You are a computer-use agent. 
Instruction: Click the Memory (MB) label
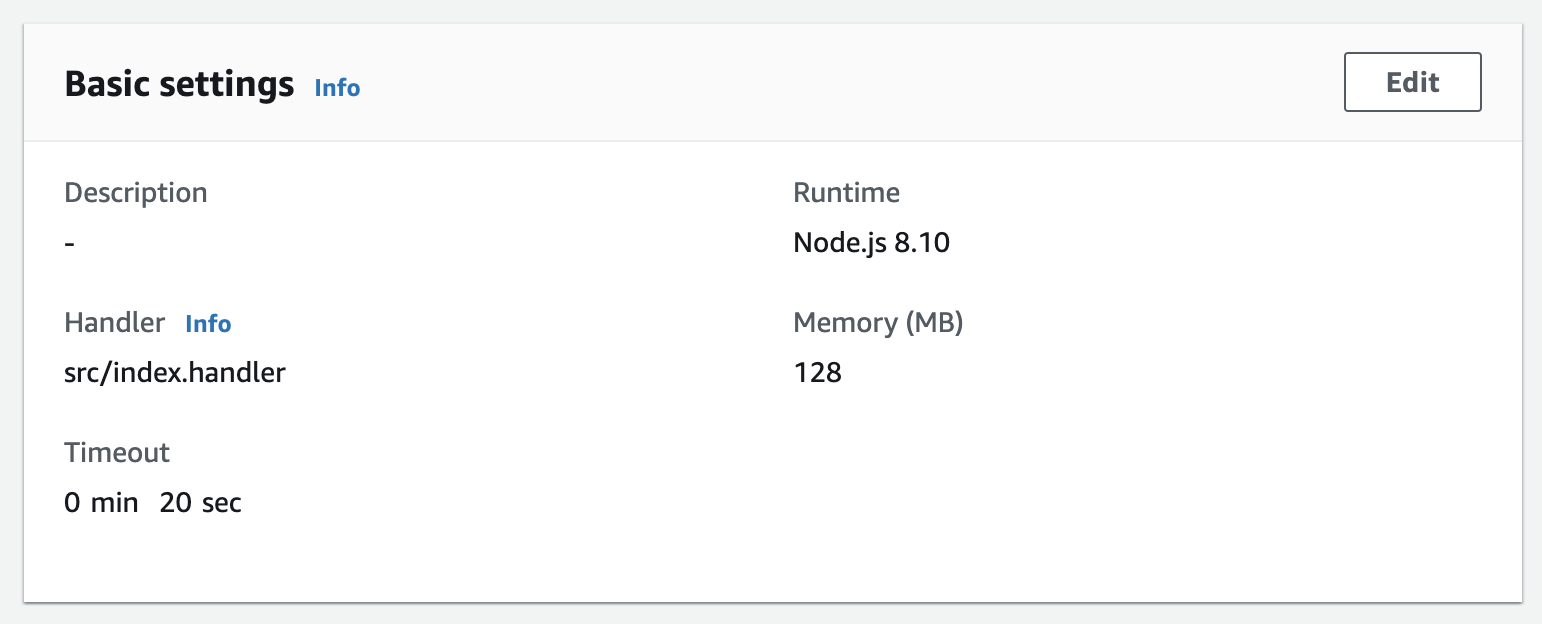click(877, 322)
